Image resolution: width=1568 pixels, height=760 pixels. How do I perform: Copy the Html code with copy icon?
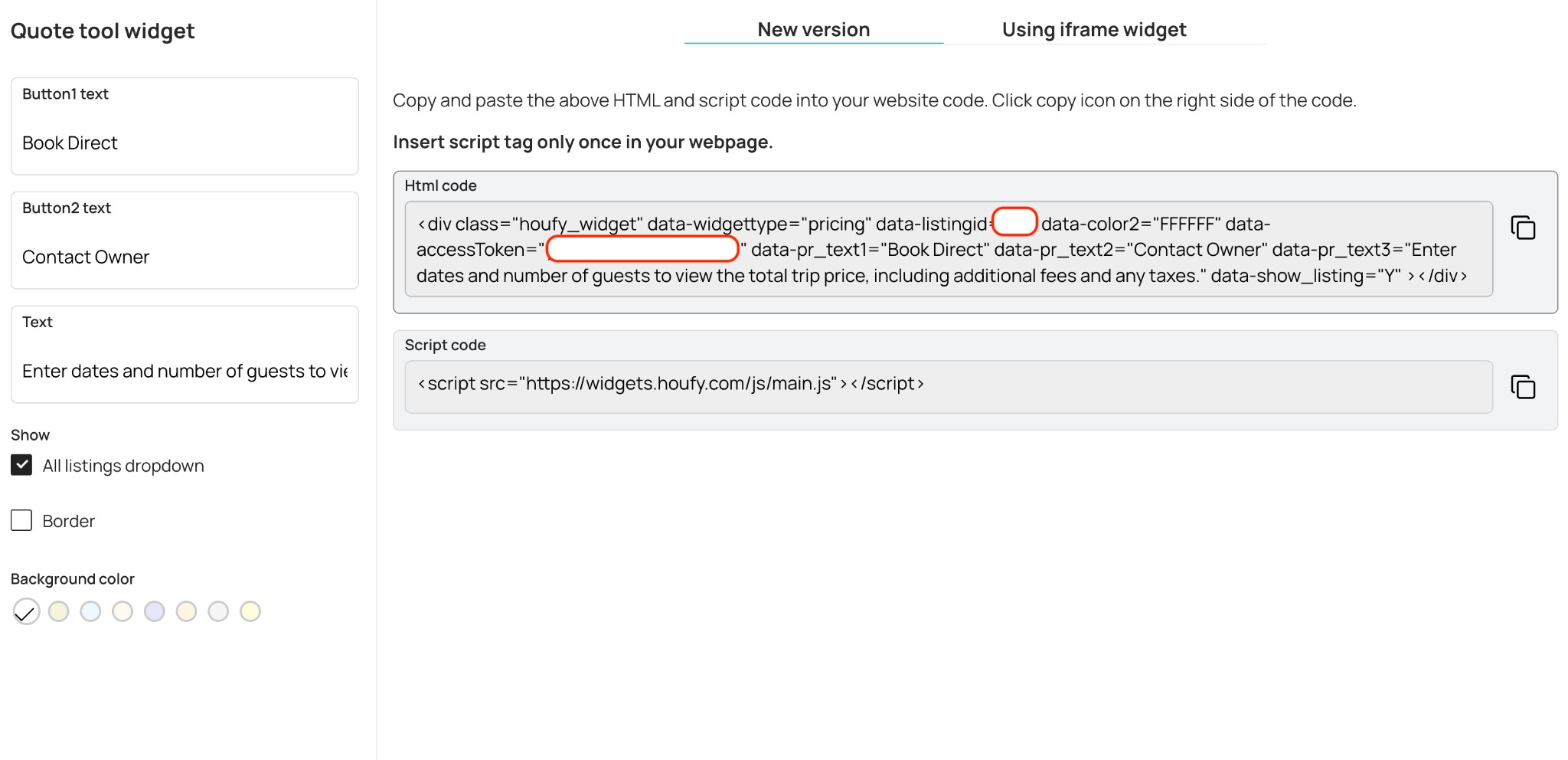click(x=1523, y=228)
